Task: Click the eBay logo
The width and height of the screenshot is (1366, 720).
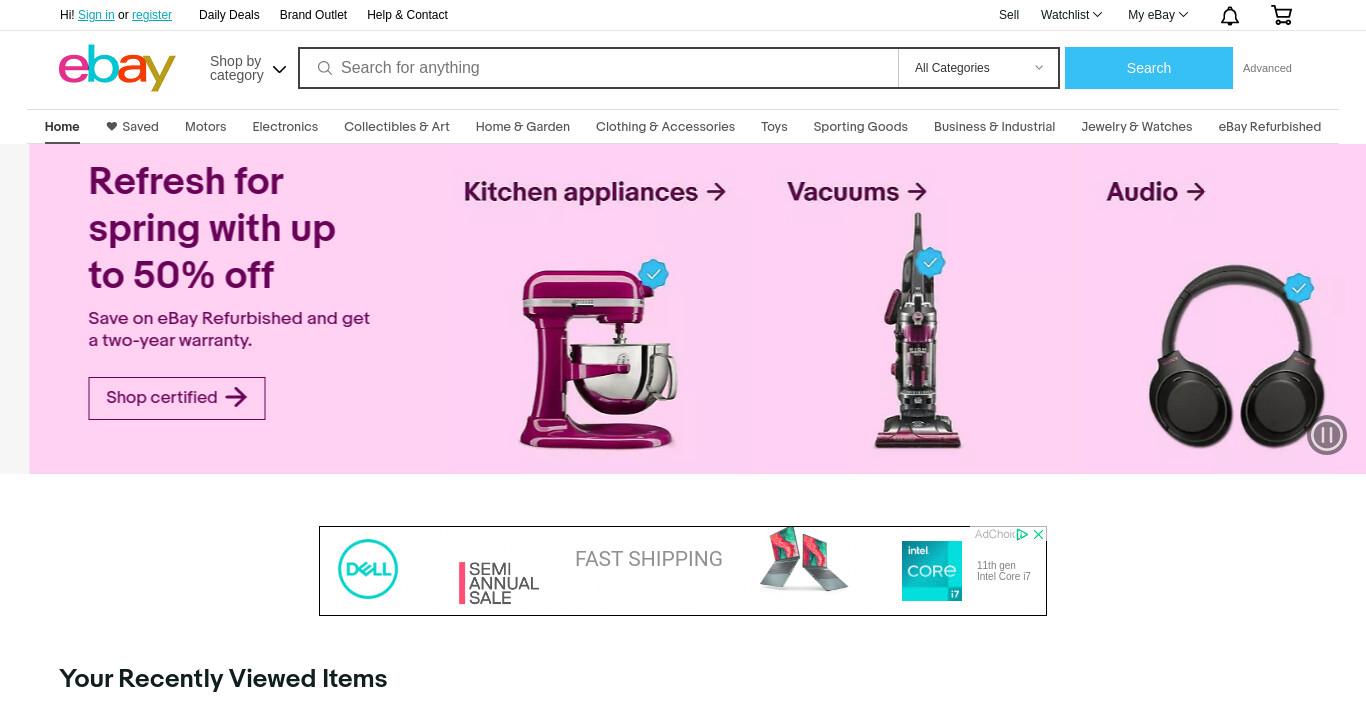Action: [x=117, y=68]
